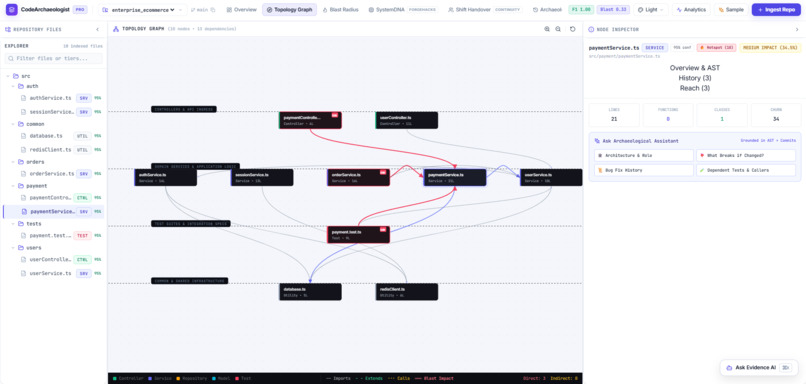Open the Ask Evidence AI button
The image size is (806, 384).
click(x=758, y=368)
